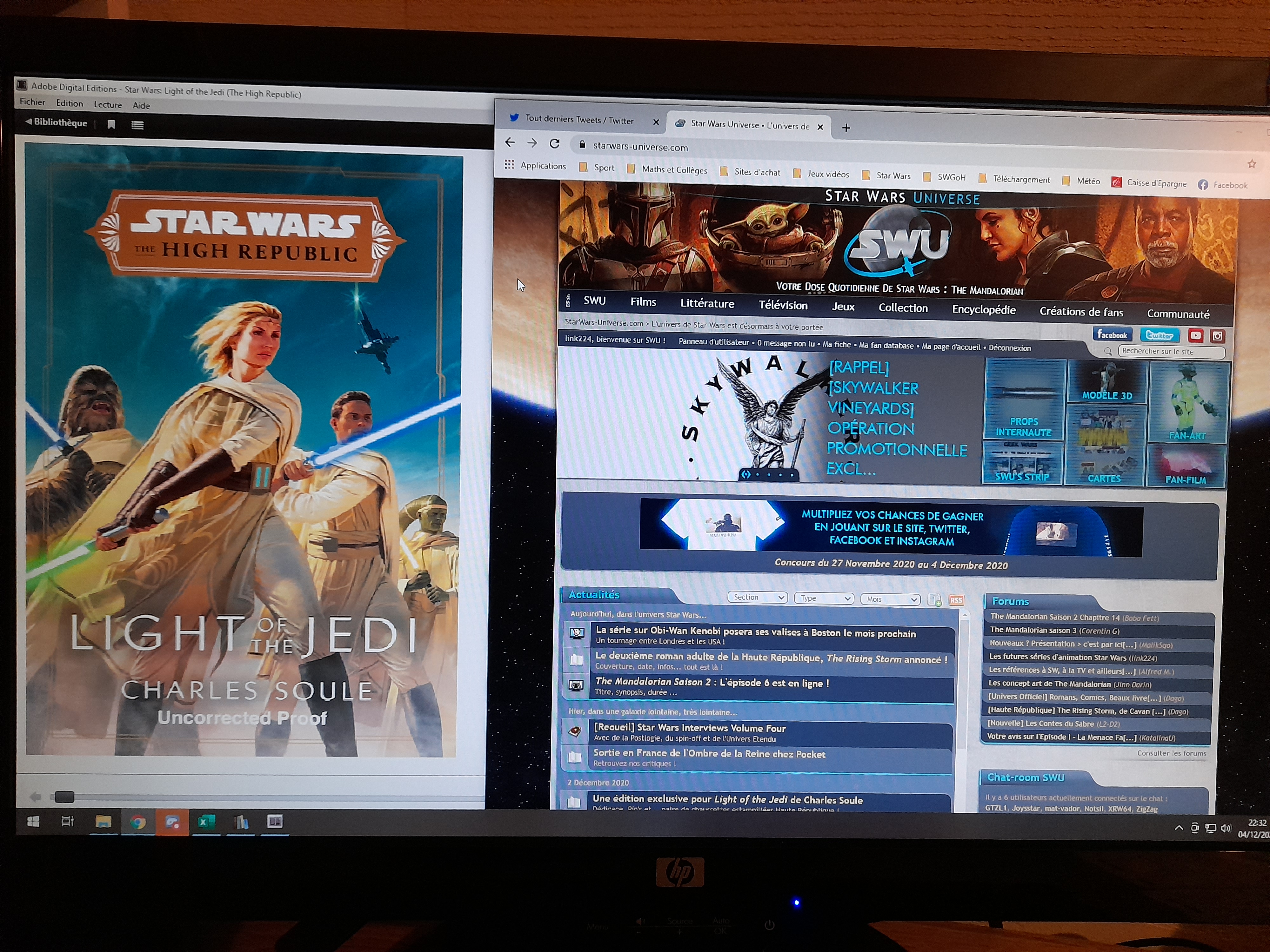Open the SWU YouTube icon
The image size is (1270, 952).
click(x=1195, y=336)
